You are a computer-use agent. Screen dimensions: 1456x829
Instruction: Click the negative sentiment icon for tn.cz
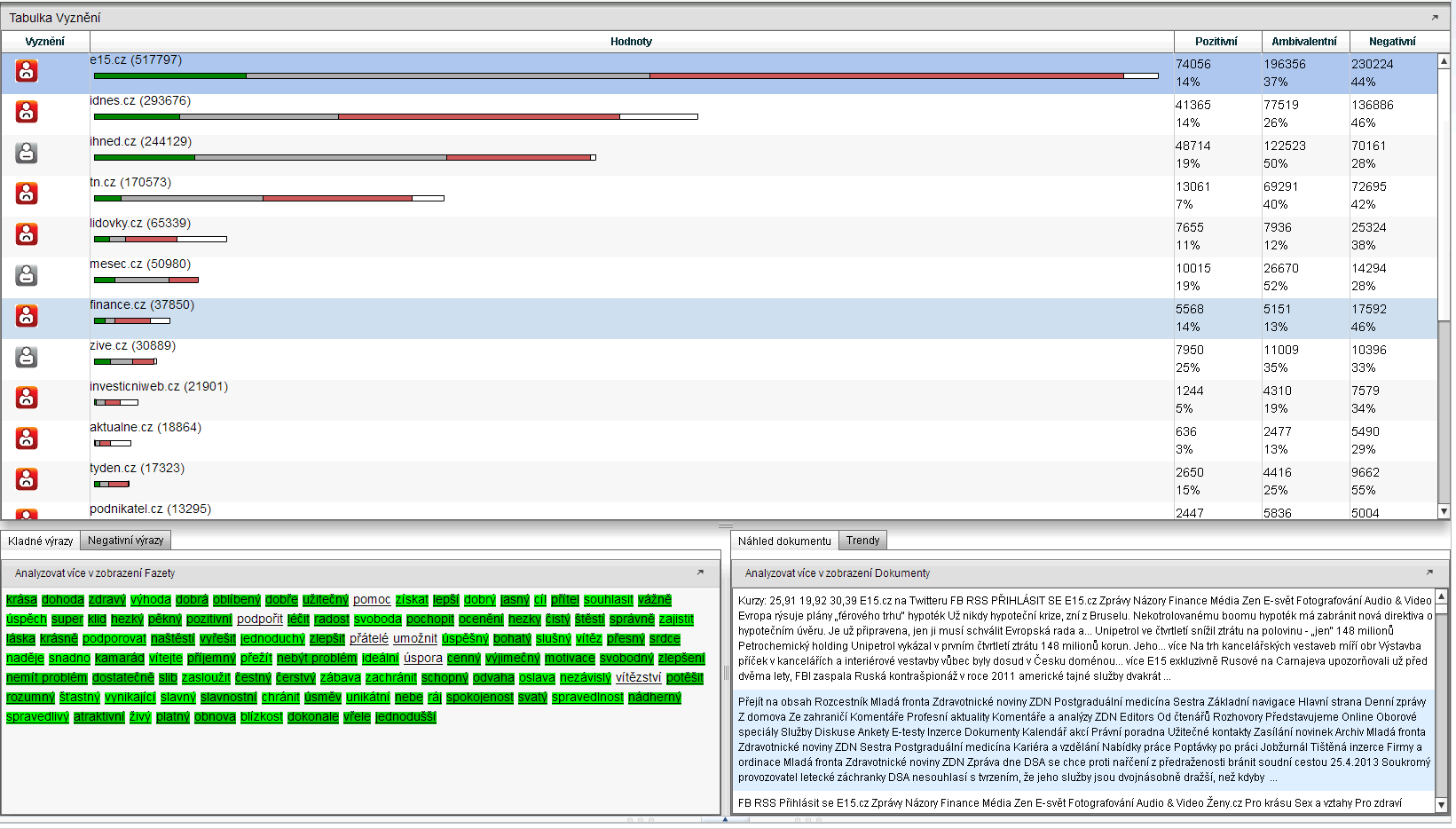[x=27, y=193]
